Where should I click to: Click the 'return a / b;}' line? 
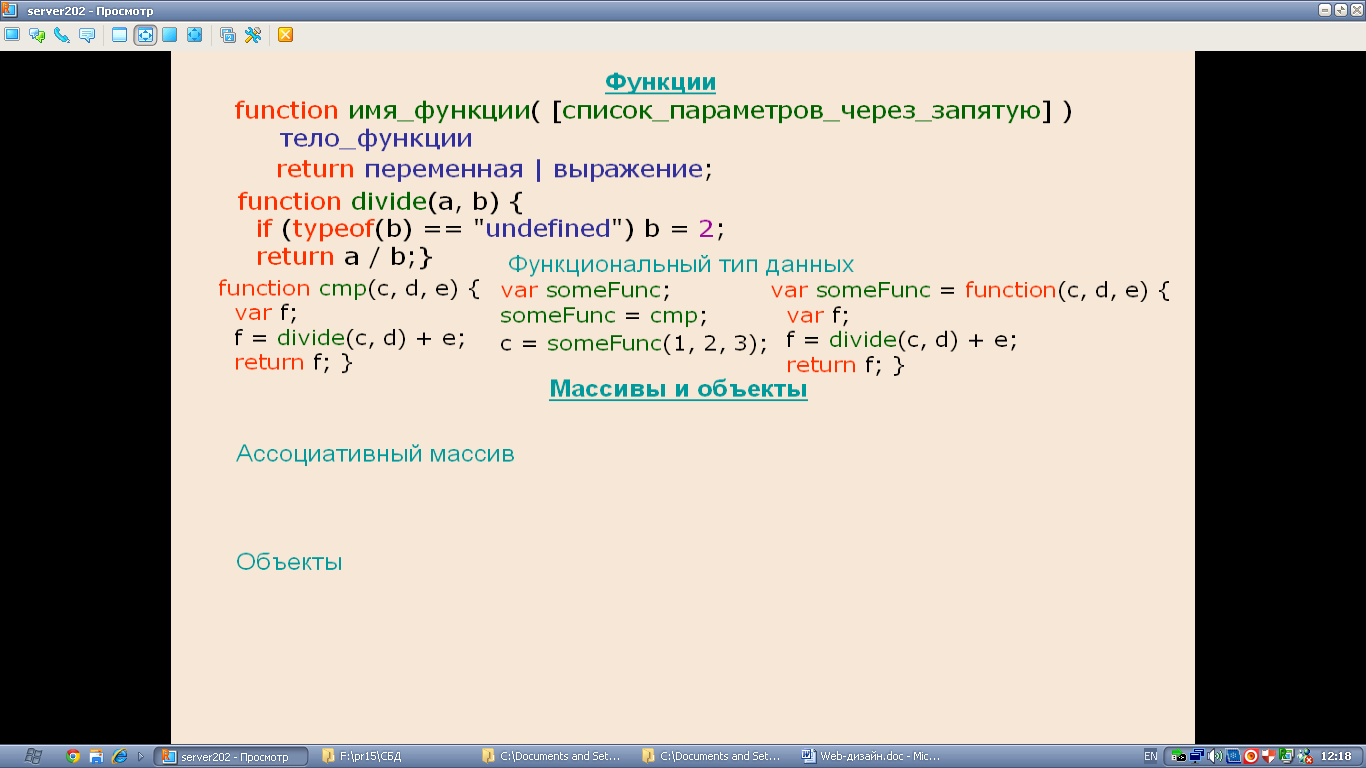[344, 257]
